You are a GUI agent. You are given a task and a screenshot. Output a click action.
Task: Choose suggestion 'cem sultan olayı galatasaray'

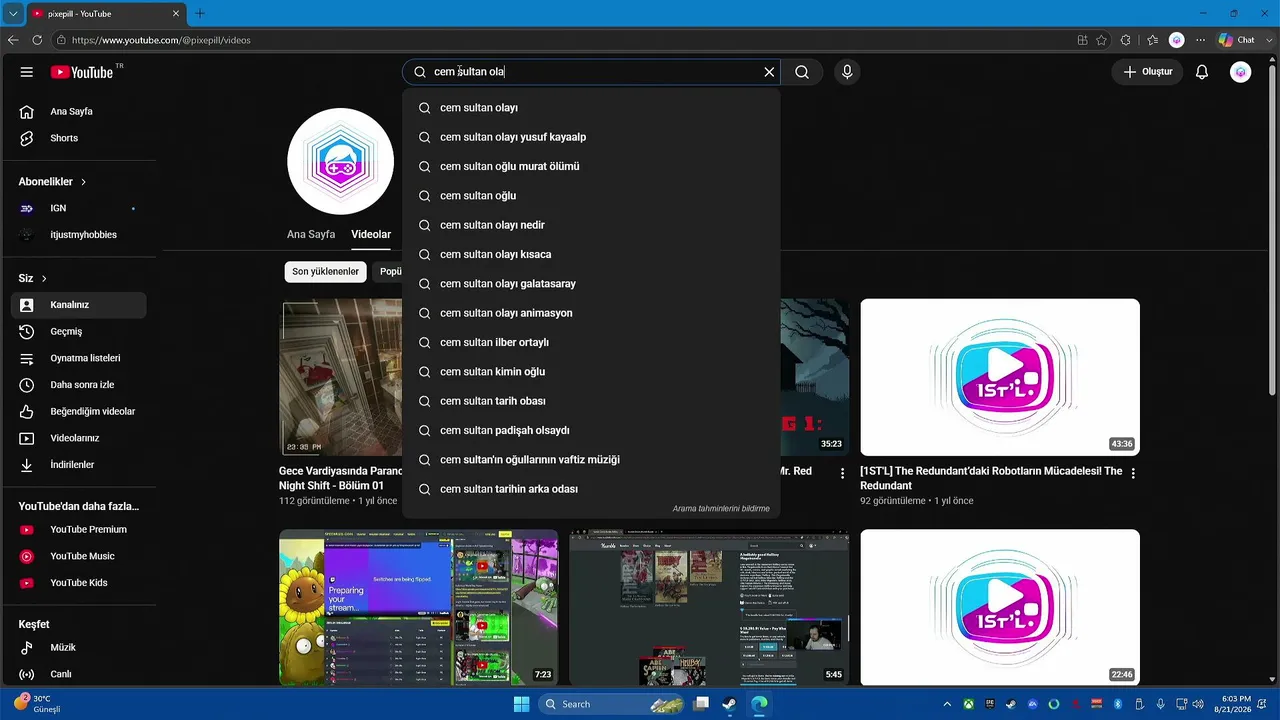pyautogui.click(x=591, y=284)
